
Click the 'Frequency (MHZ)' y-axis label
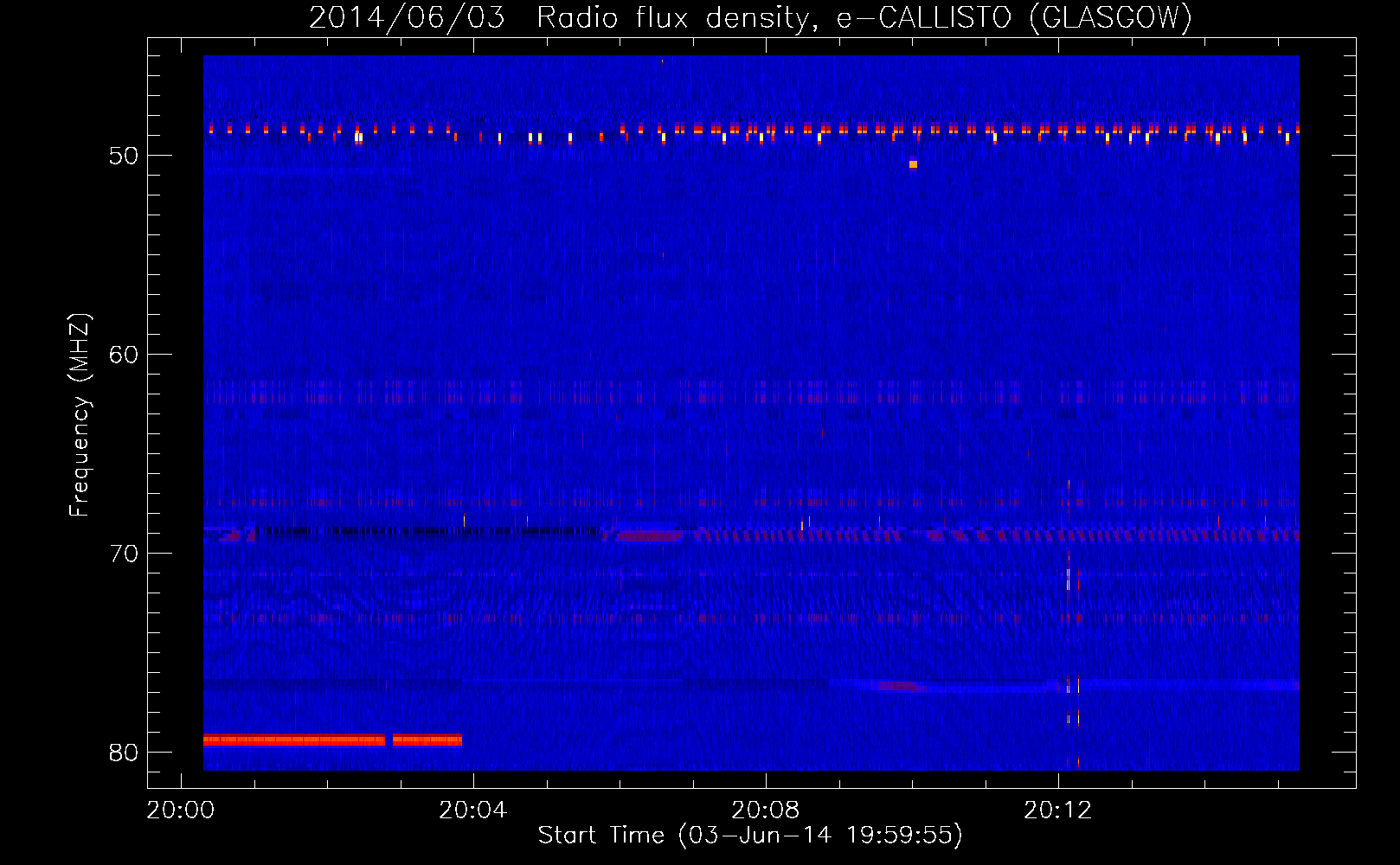(x=80, y=415)
